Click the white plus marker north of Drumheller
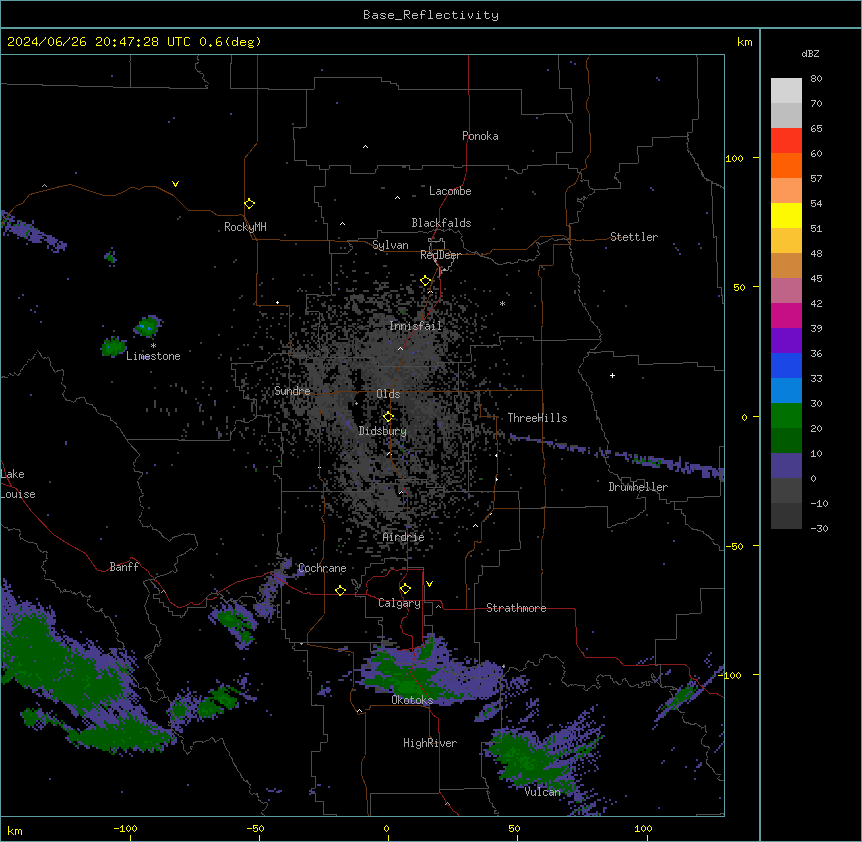This screenshot has width=862, height=842. point(612,375)
